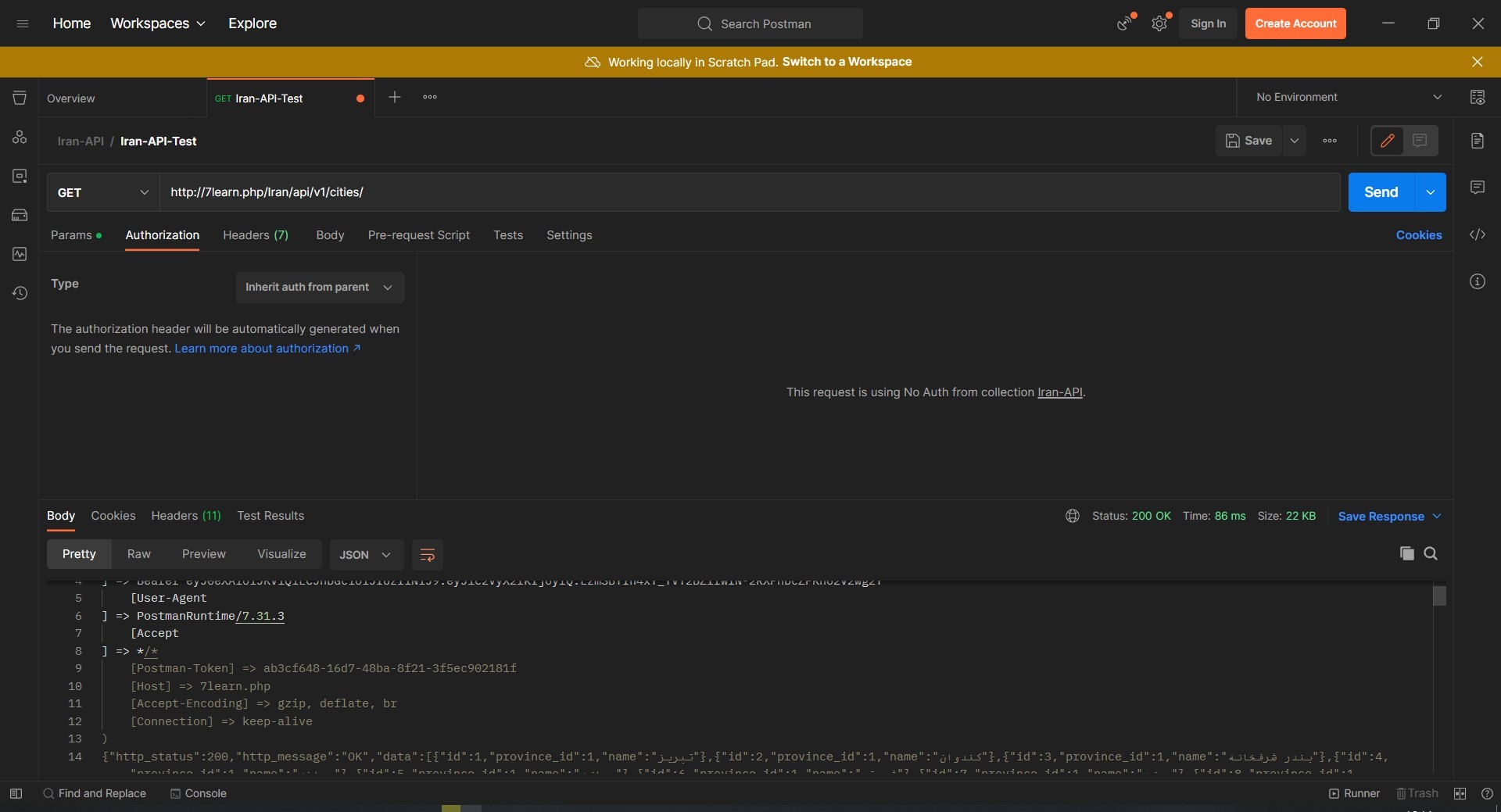1501x812 pixels.
Task: Open the GET method dropdown
Action: point(103,192)
